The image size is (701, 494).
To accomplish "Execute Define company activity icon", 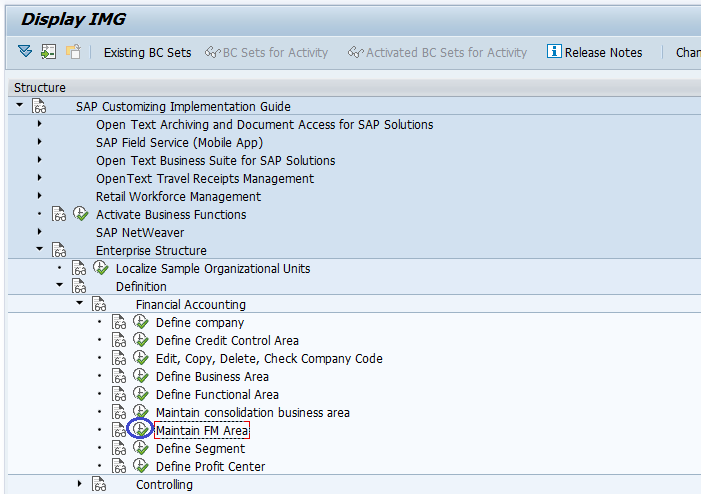I will (141, 322).
